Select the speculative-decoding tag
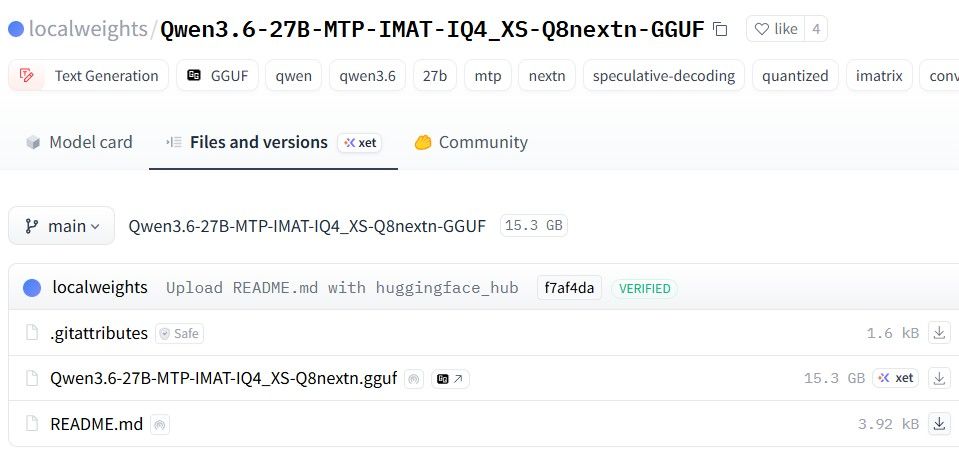Screen dimensions: 959x464 pos(664,76)
